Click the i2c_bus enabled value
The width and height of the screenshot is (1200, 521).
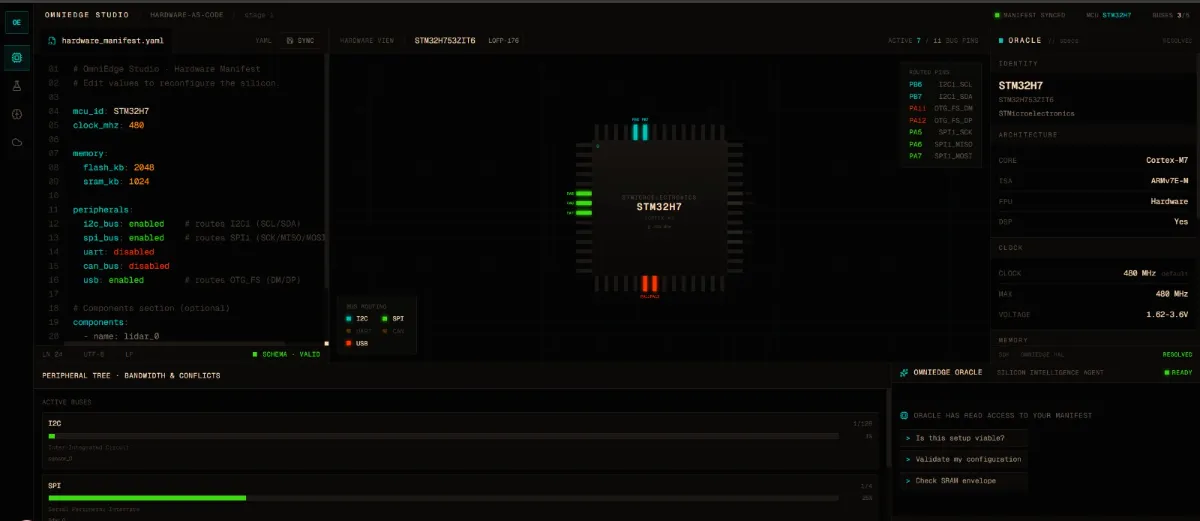click(x=145, y=224)
